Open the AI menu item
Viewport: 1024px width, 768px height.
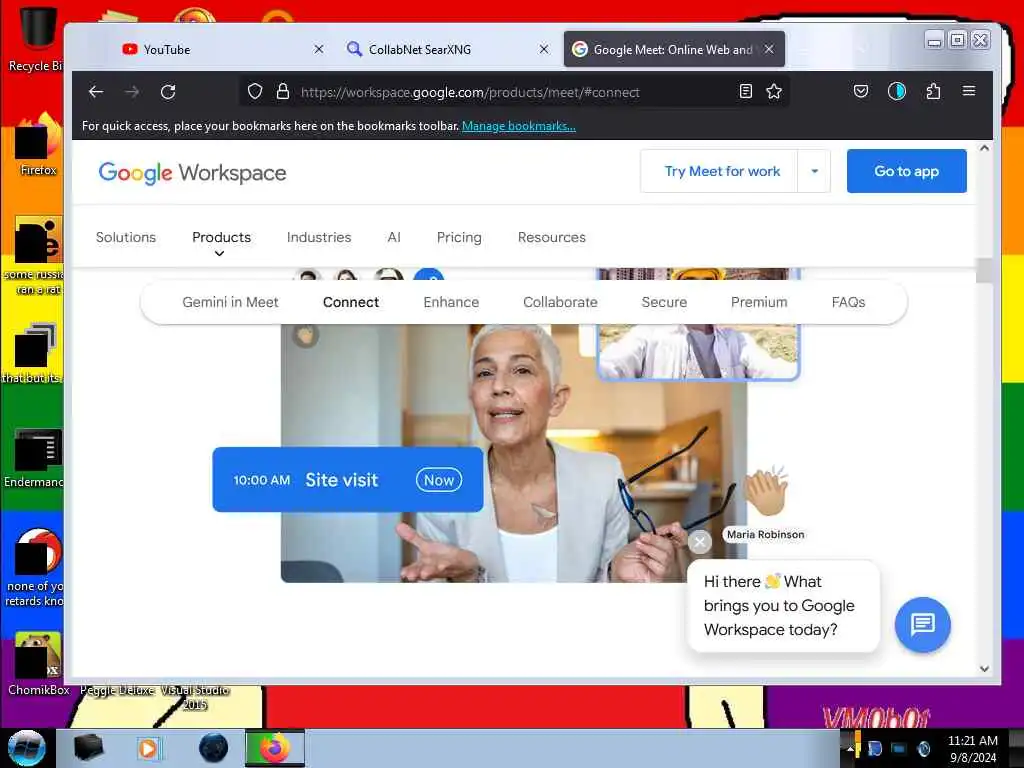click(394, 237)
